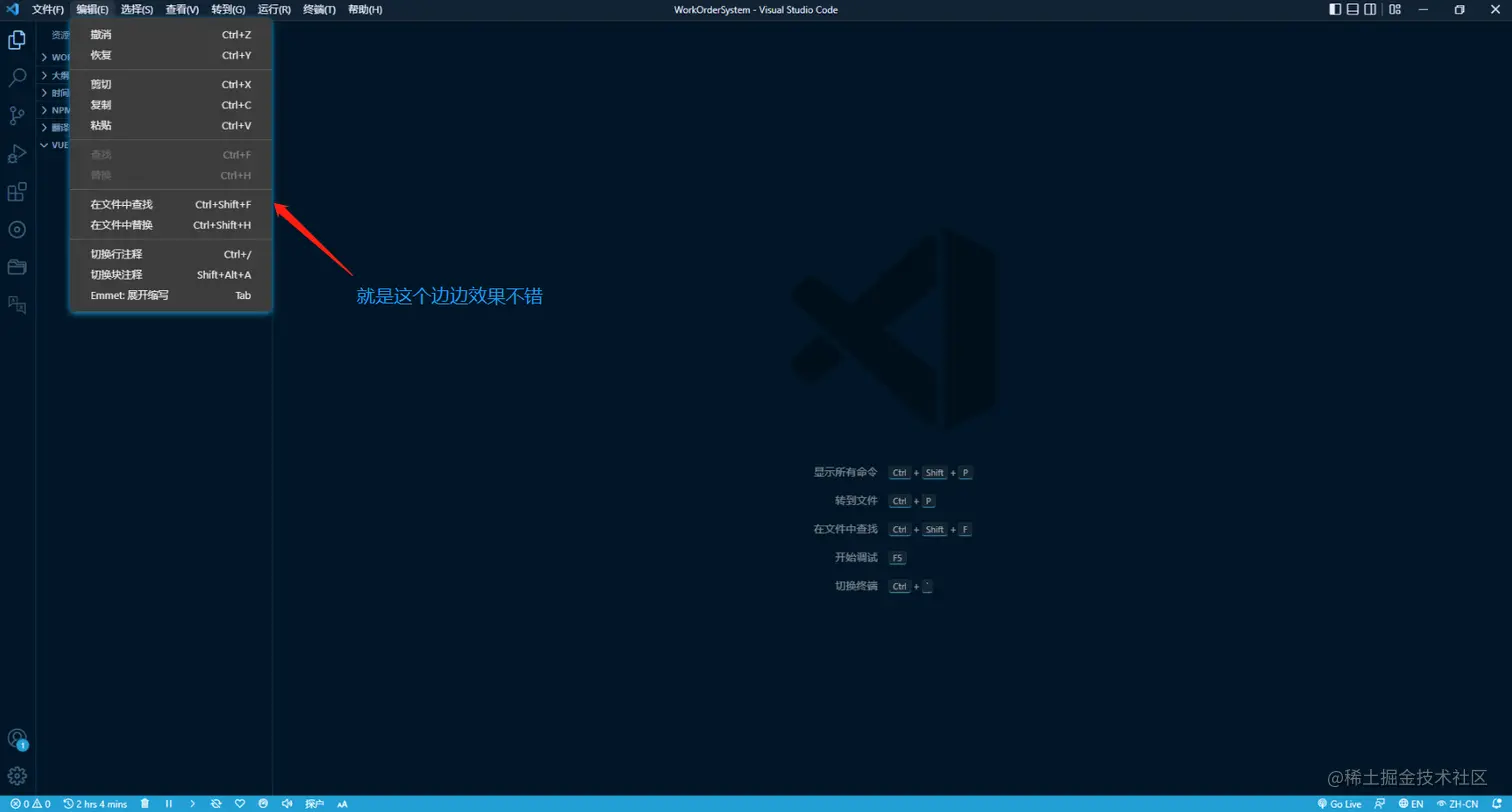
Task: Open the Manage gear icon
Action: (17, 776)
